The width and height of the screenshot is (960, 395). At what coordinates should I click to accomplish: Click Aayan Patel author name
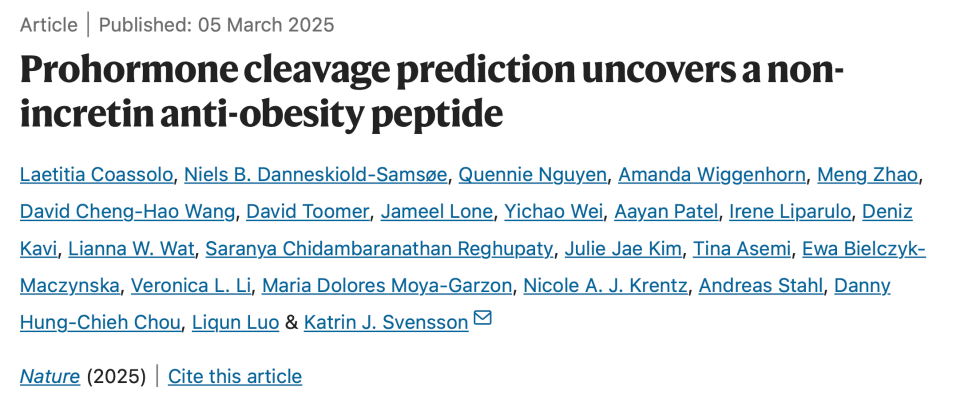[666, 212]
